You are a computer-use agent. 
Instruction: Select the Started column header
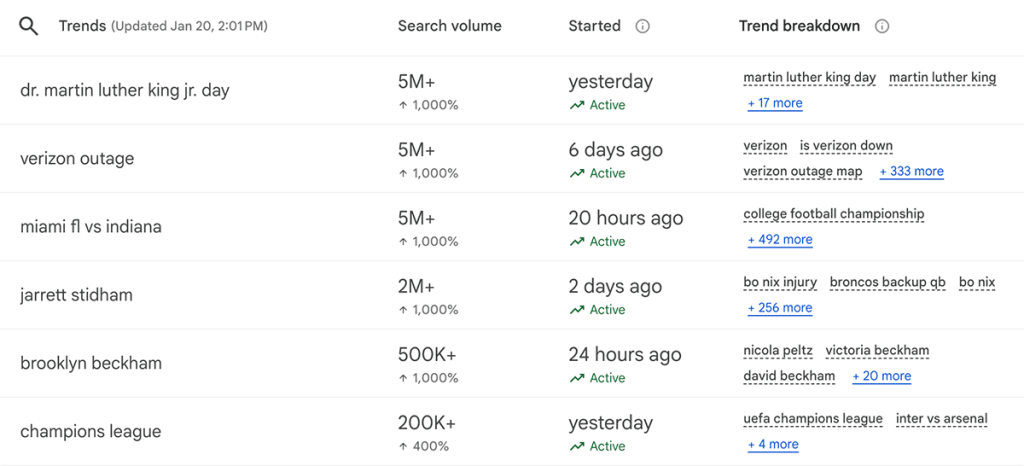[594, 26]
